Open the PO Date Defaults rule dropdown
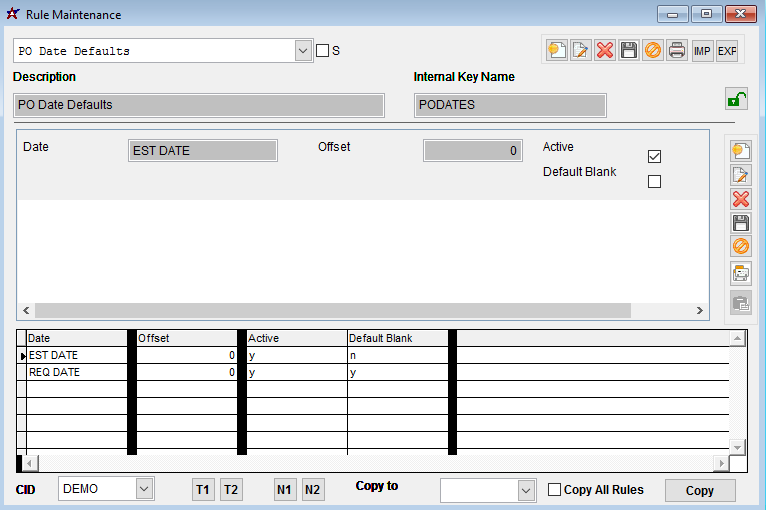The width and height of the screenshot is (766, 510). [x=304, y=51]
